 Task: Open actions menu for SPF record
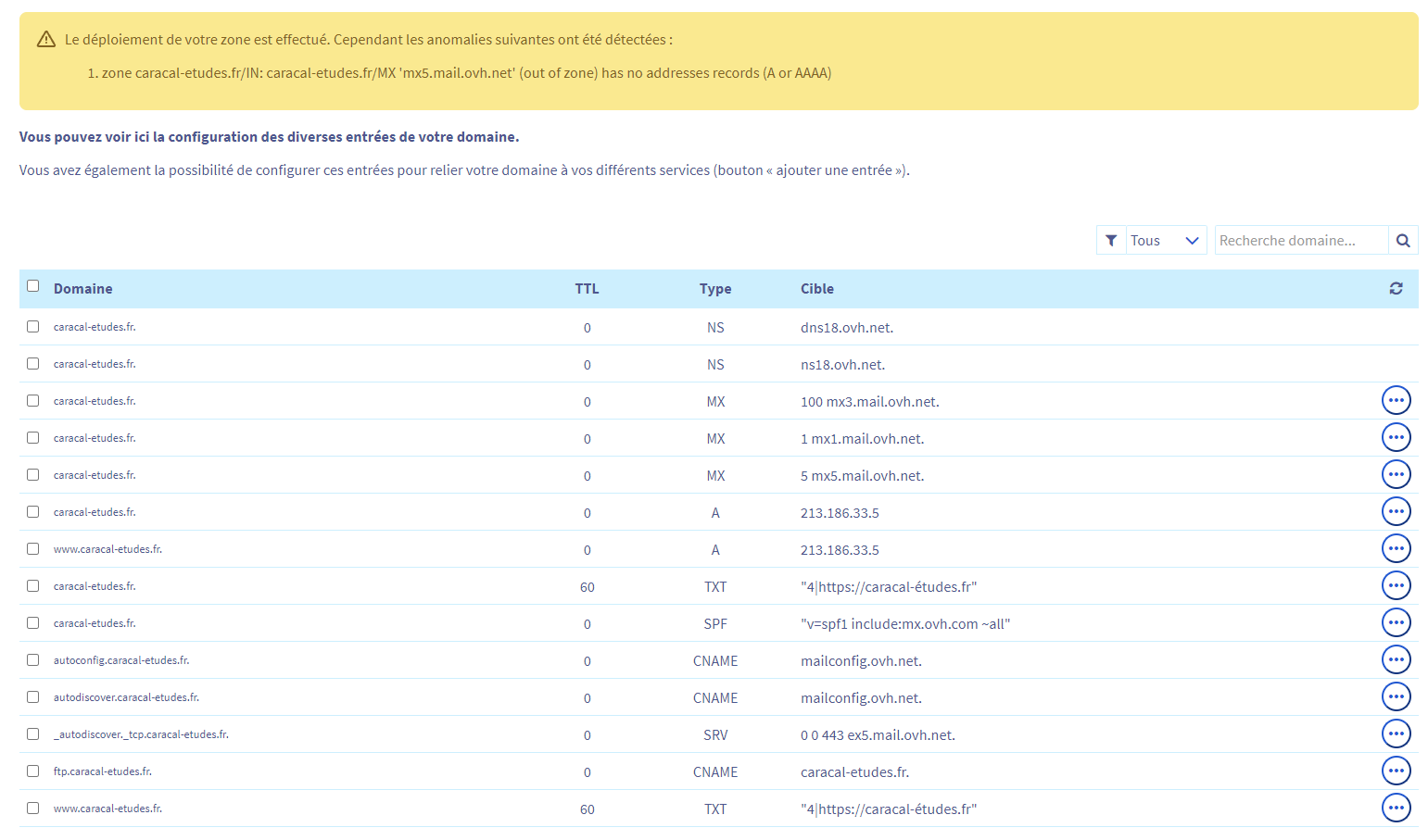pos(1396,623)
